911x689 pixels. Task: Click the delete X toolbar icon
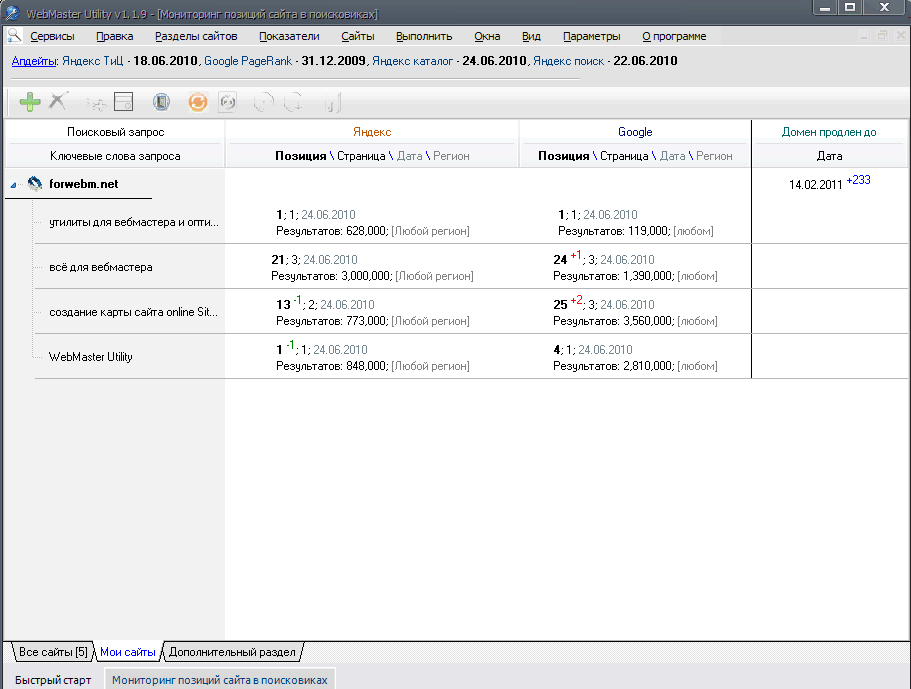pyautogui.click(x=59, y=101)
